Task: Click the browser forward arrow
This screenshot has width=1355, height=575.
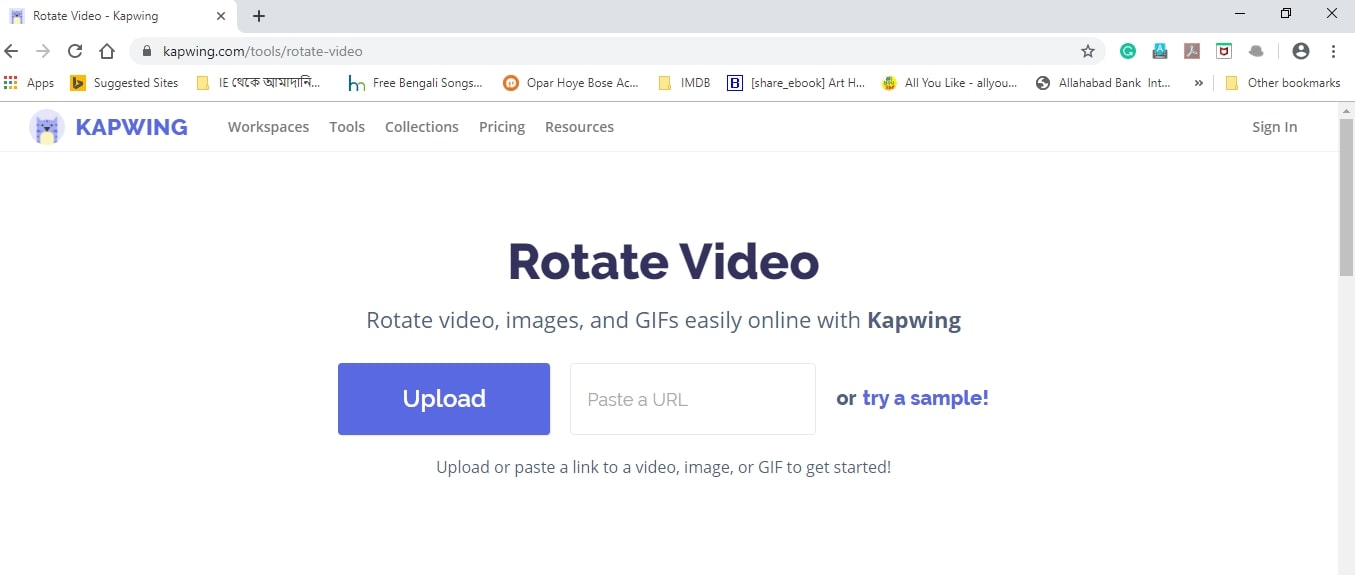Action: click(x=43, y=51)
